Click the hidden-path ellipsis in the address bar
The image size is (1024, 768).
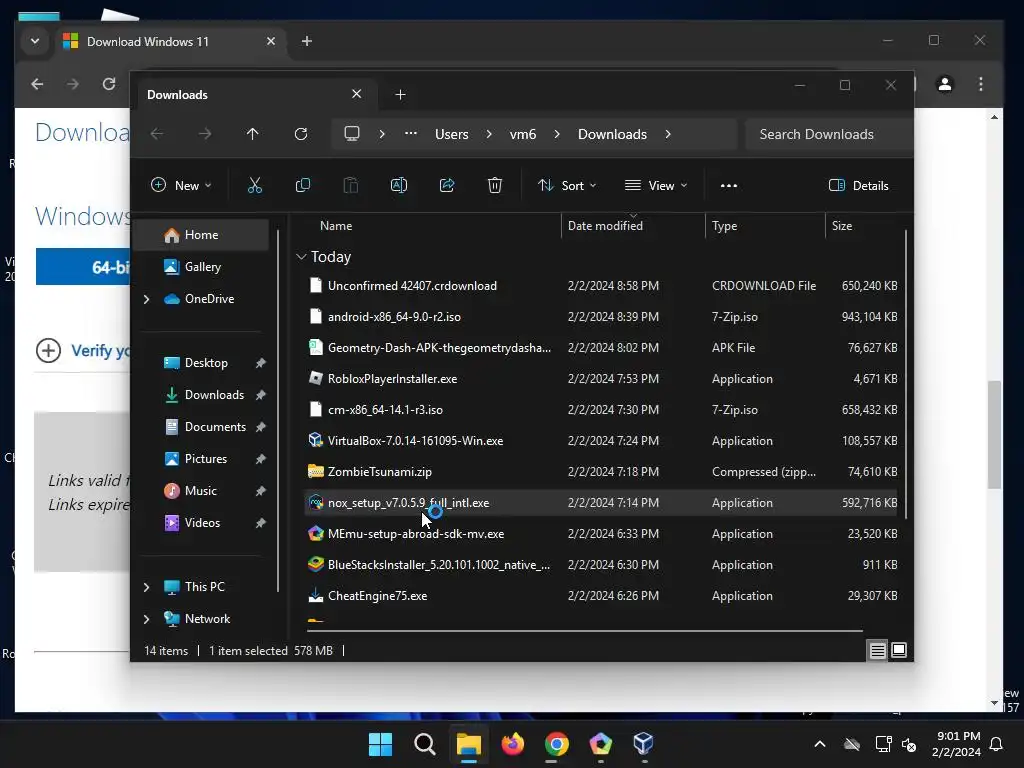point(411,134)
